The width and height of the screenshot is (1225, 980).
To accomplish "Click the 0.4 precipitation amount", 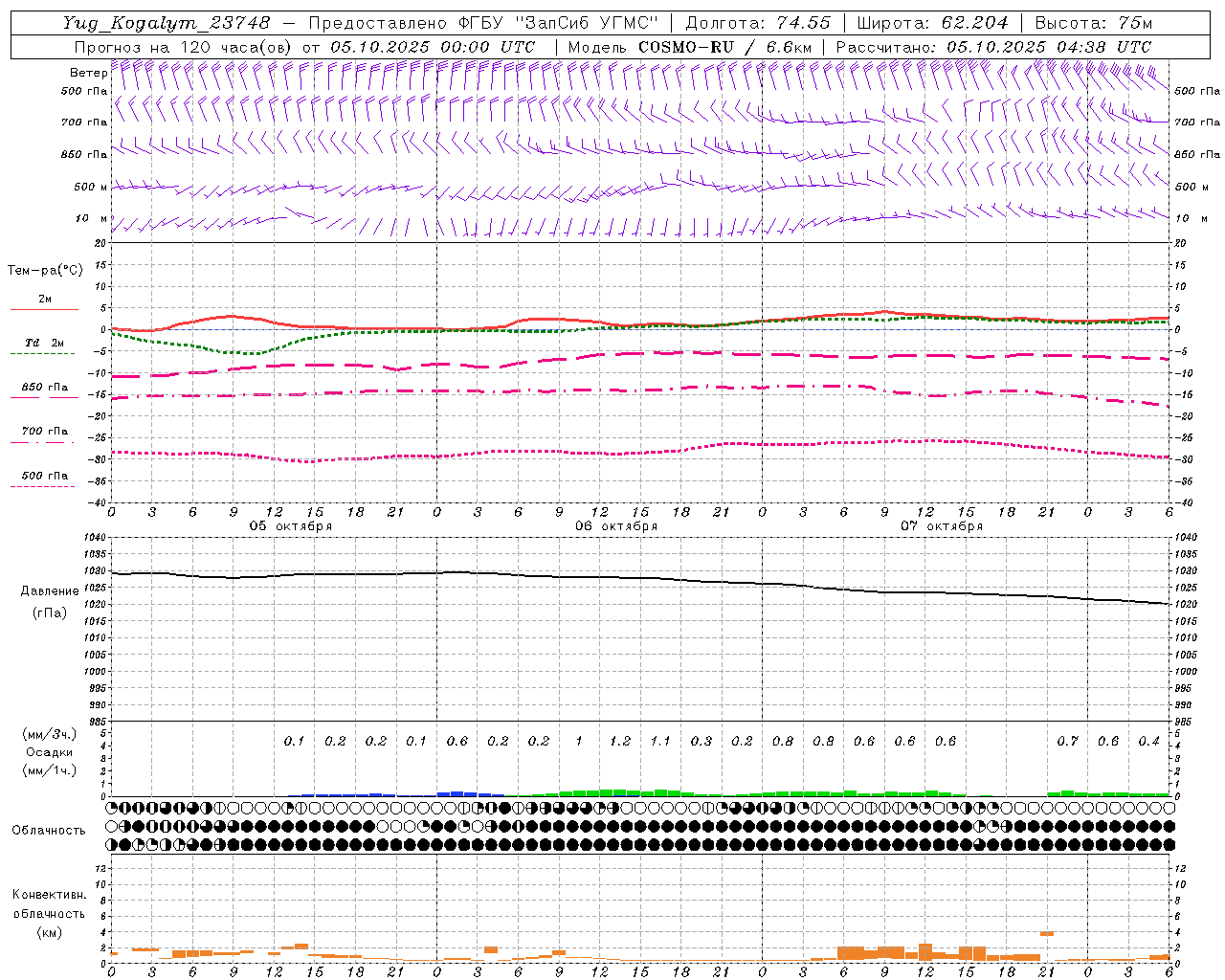I will coord(1148,742).
